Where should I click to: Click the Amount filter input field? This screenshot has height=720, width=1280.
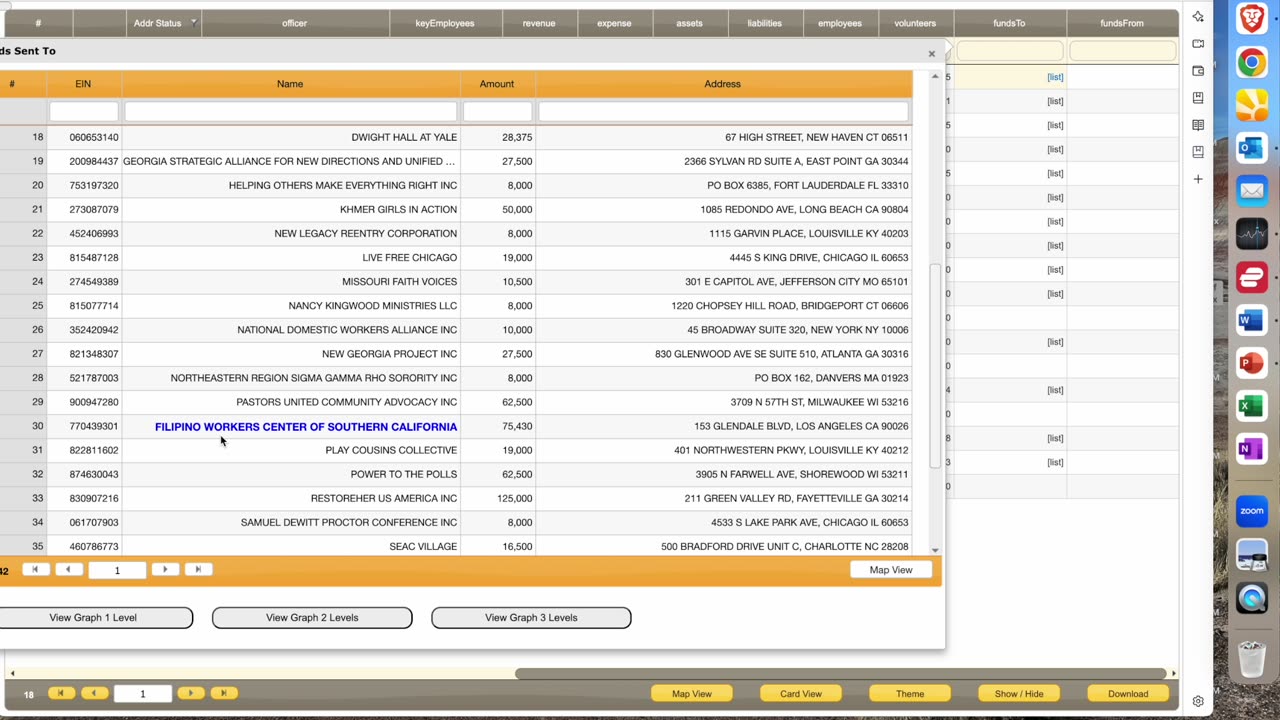click(497, 111)
